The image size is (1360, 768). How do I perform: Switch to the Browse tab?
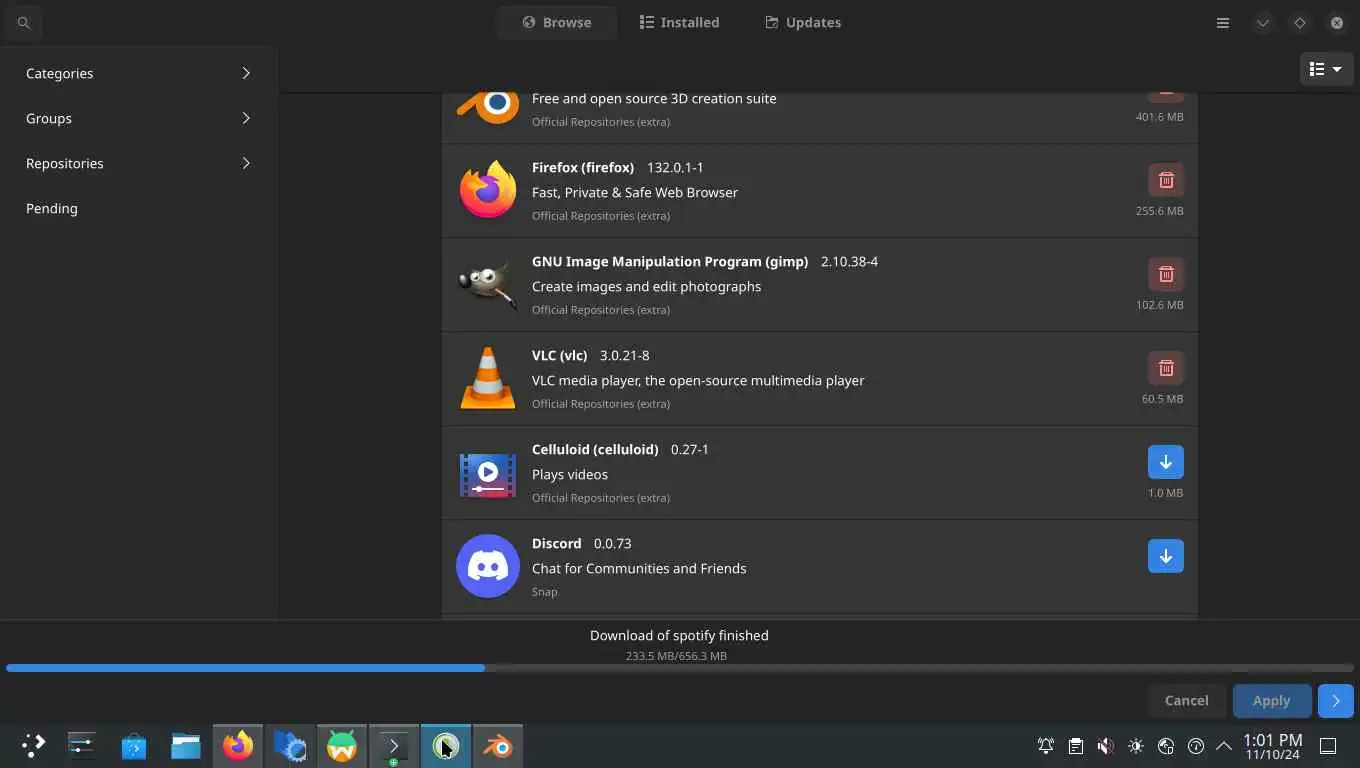tap(556, 22)
